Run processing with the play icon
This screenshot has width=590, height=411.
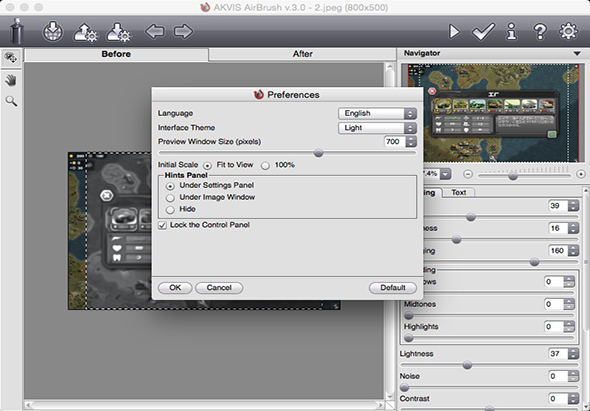coord(454,32)
